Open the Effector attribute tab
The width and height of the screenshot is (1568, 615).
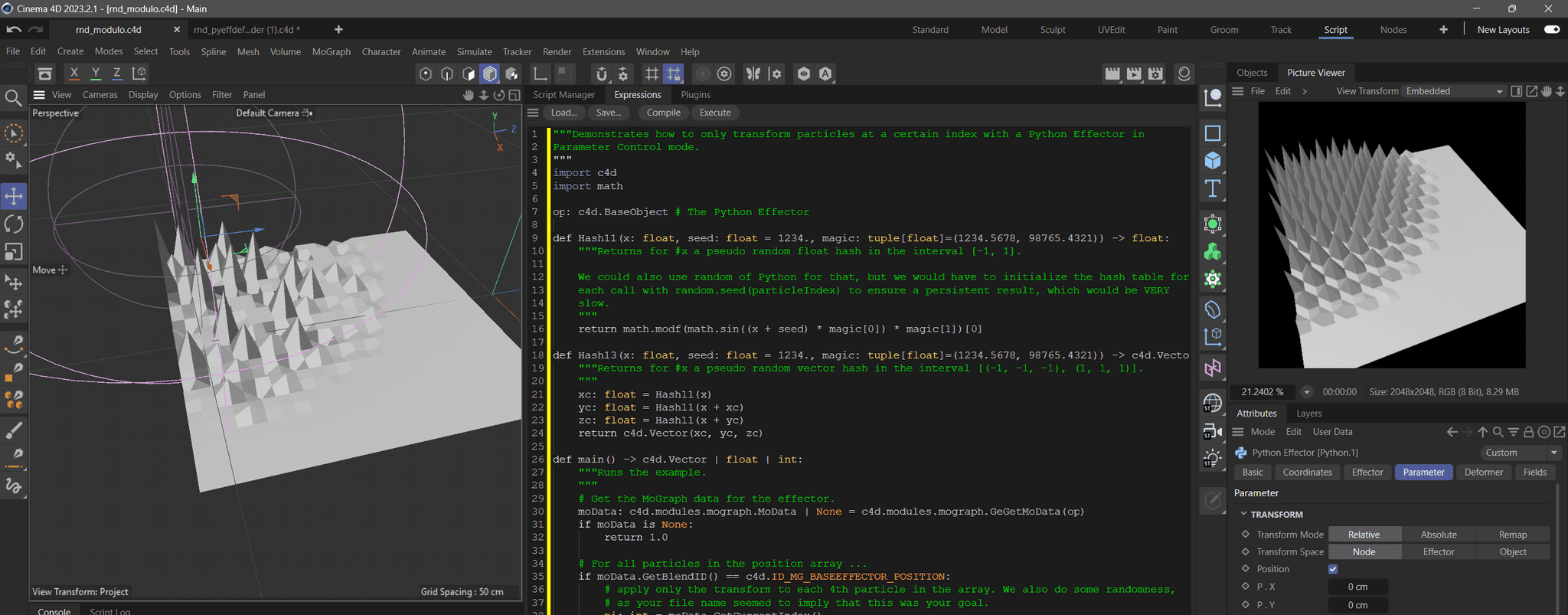(1367, 473)
